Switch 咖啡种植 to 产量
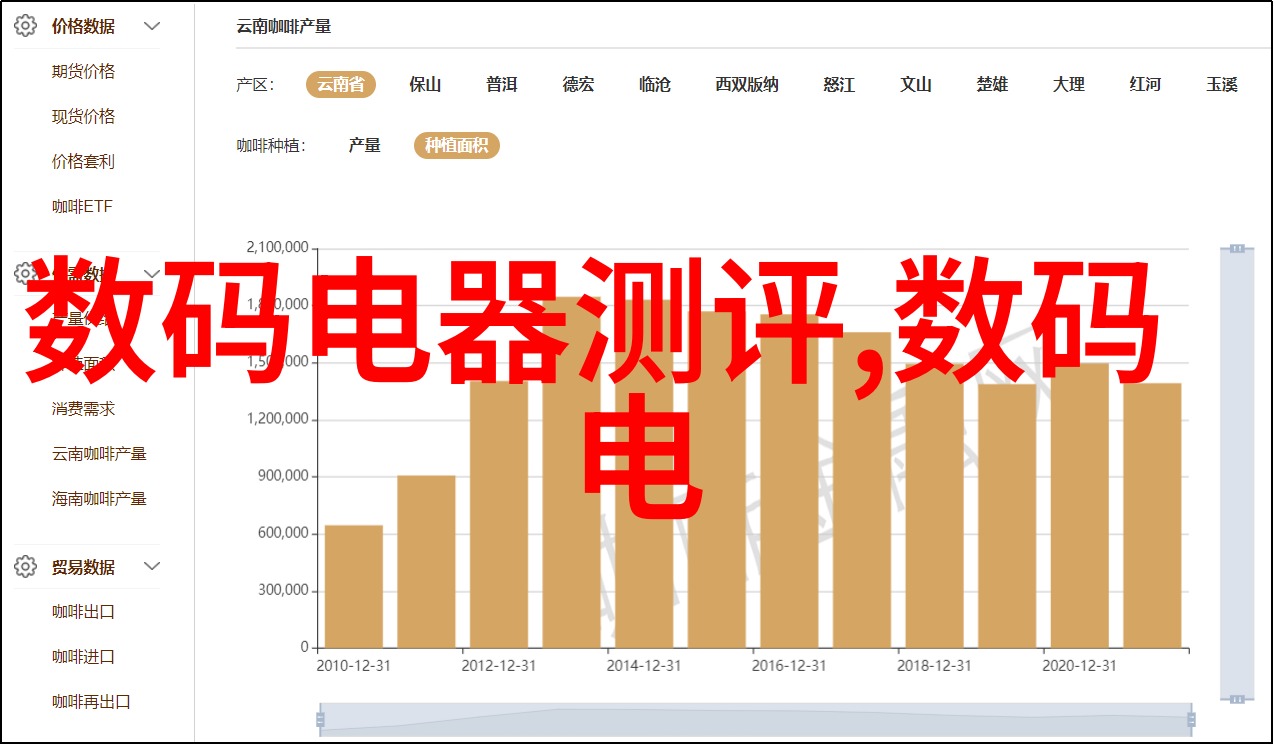This screenshot has width=1275, height=744. pyautogui.click(x=365, y=146)
